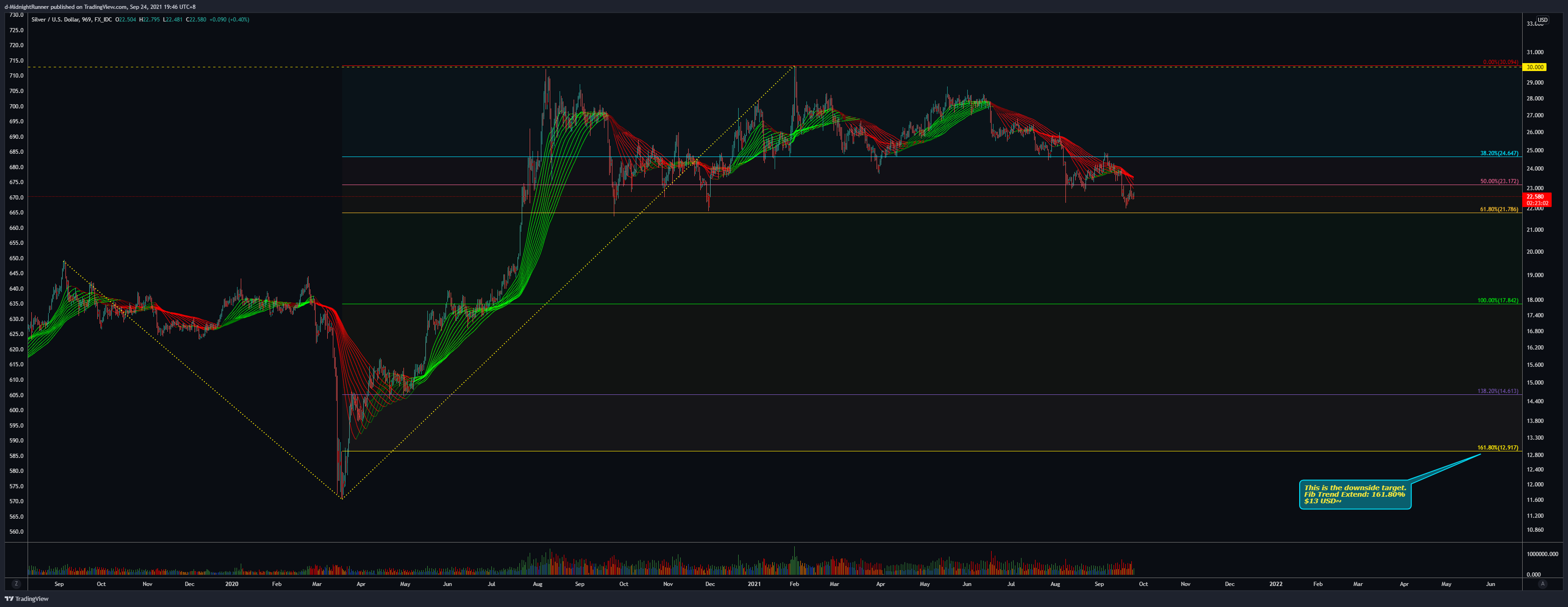Click the close value C22.580 in legend
This screenshot has height=607, width=1568.
196,20
